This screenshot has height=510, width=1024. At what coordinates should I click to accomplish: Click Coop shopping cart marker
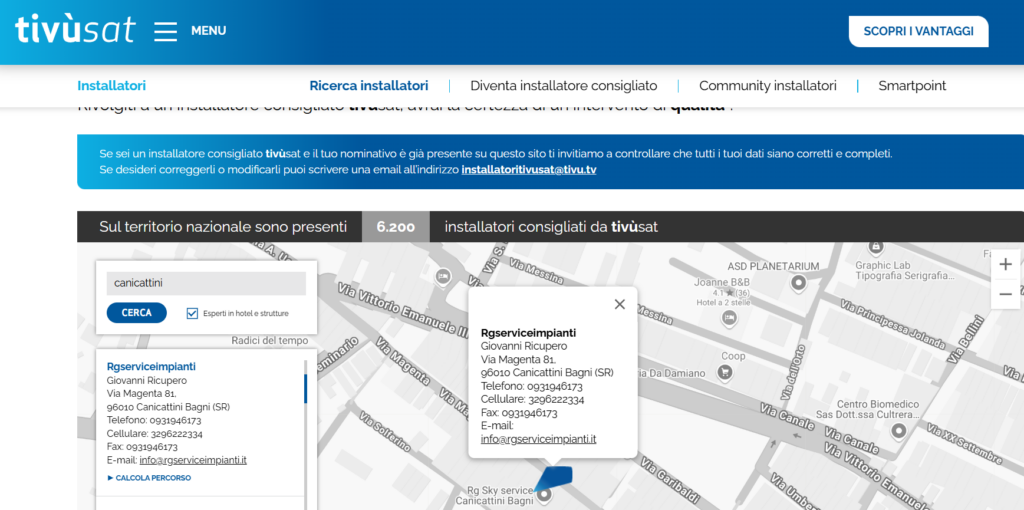pyautogui.click(x=724, y=373)
